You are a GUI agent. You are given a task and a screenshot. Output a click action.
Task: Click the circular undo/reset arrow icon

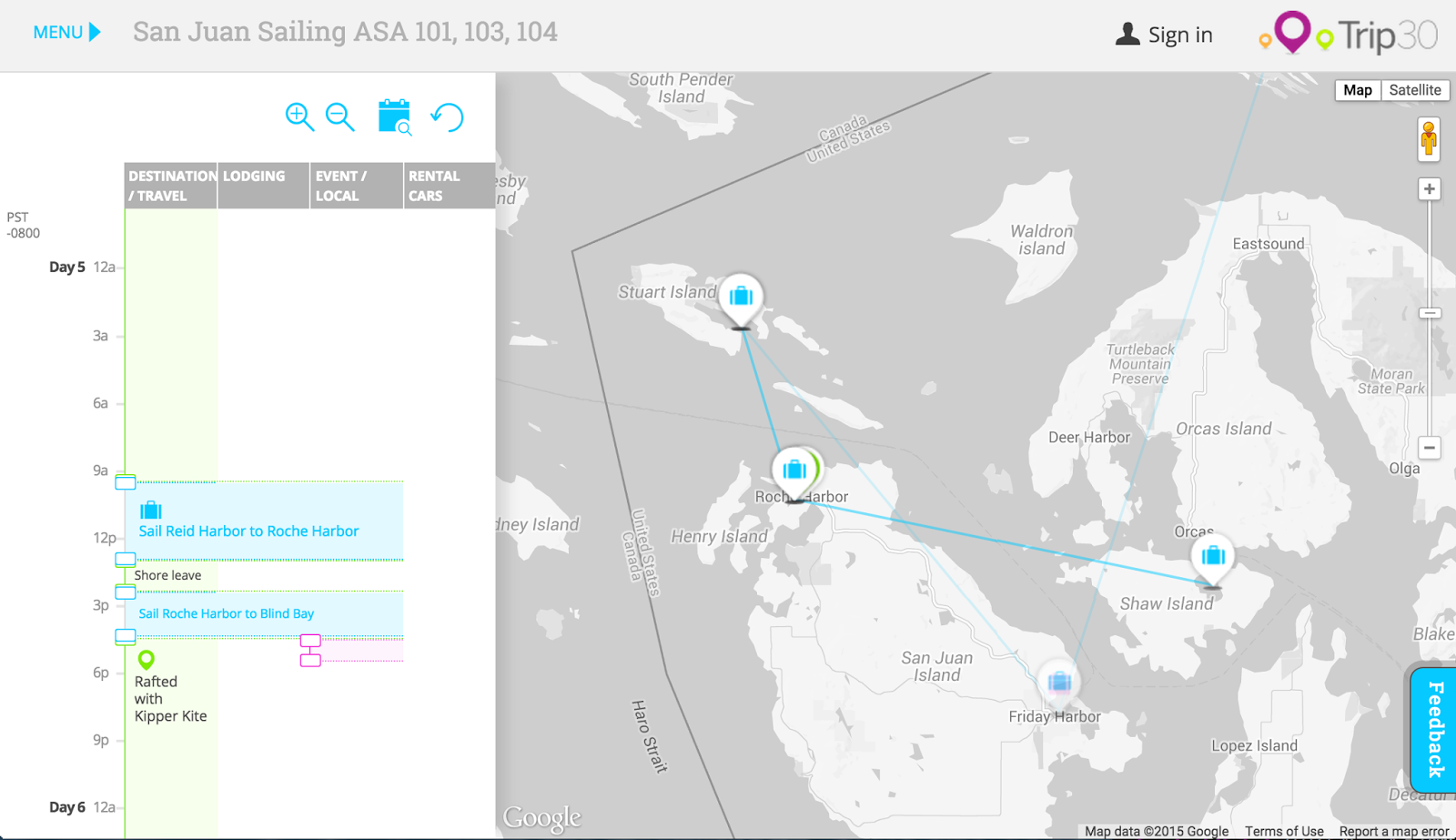[x=448, y=117]
